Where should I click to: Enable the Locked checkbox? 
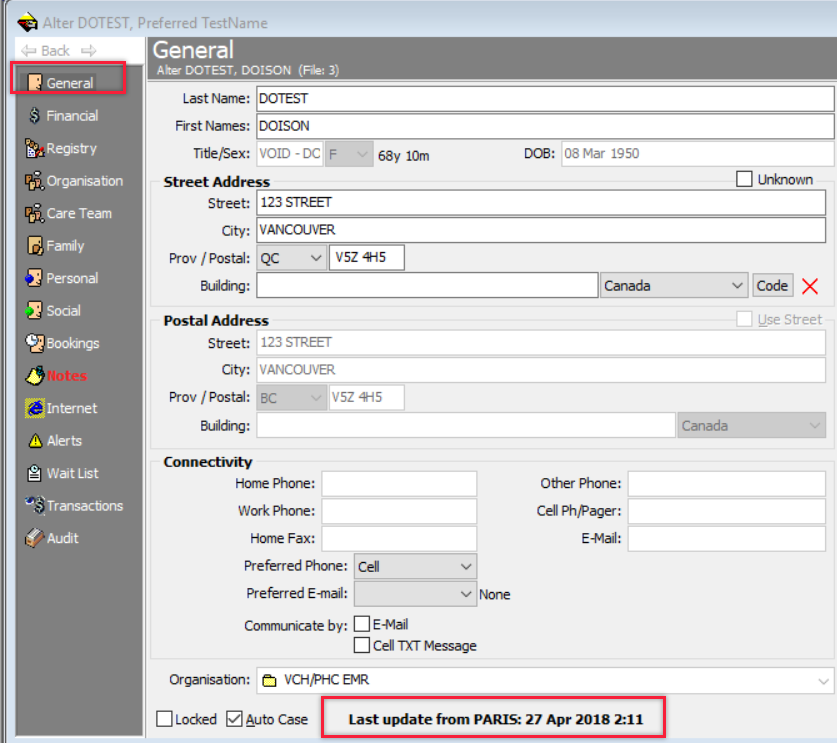(165, 719)
